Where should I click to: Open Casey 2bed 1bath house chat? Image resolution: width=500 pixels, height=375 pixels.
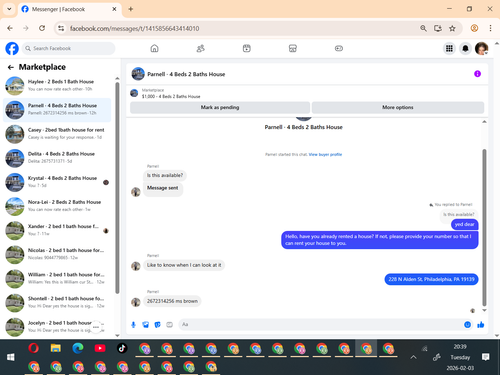pyautogui.click(x=57, y=134)
